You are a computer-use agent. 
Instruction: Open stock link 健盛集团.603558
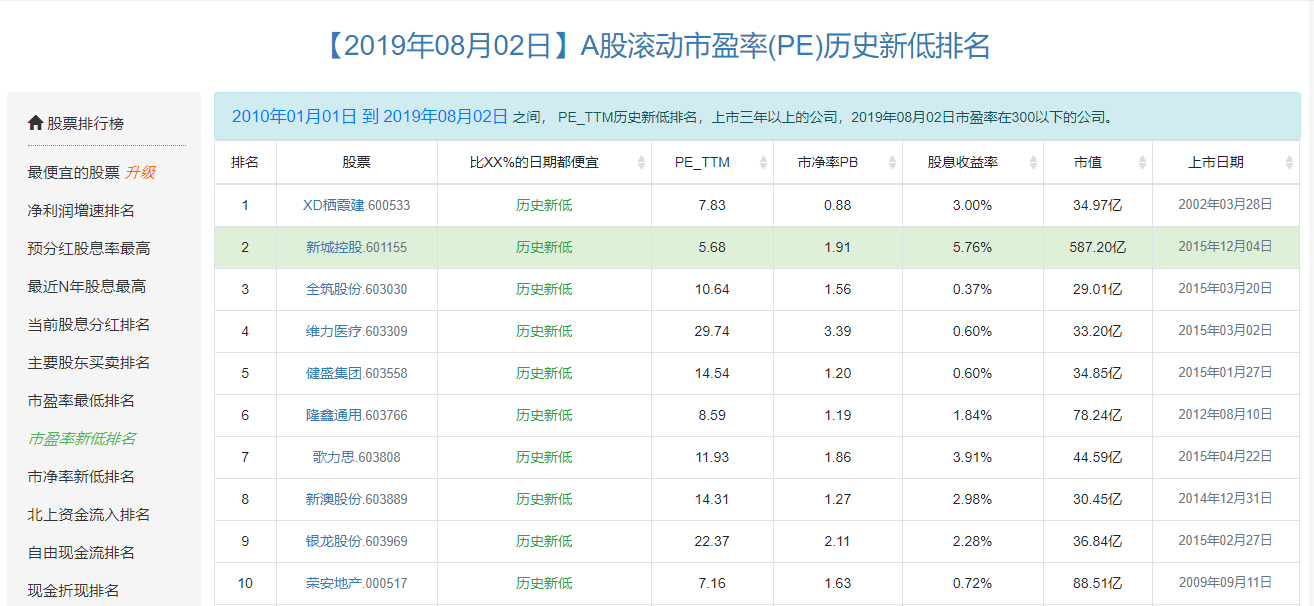(356, 373)
